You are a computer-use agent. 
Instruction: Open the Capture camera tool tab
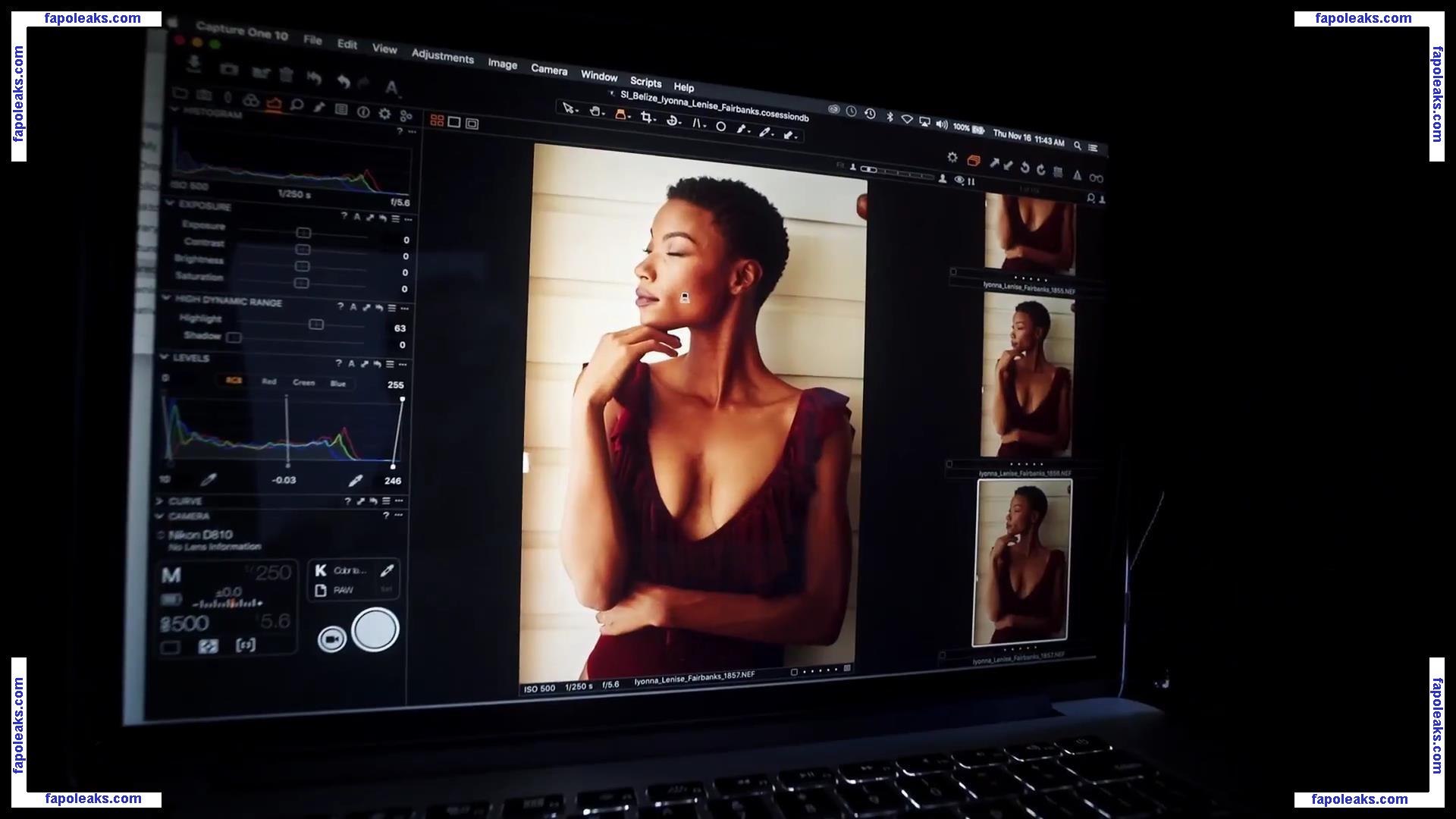pos(203,96)
